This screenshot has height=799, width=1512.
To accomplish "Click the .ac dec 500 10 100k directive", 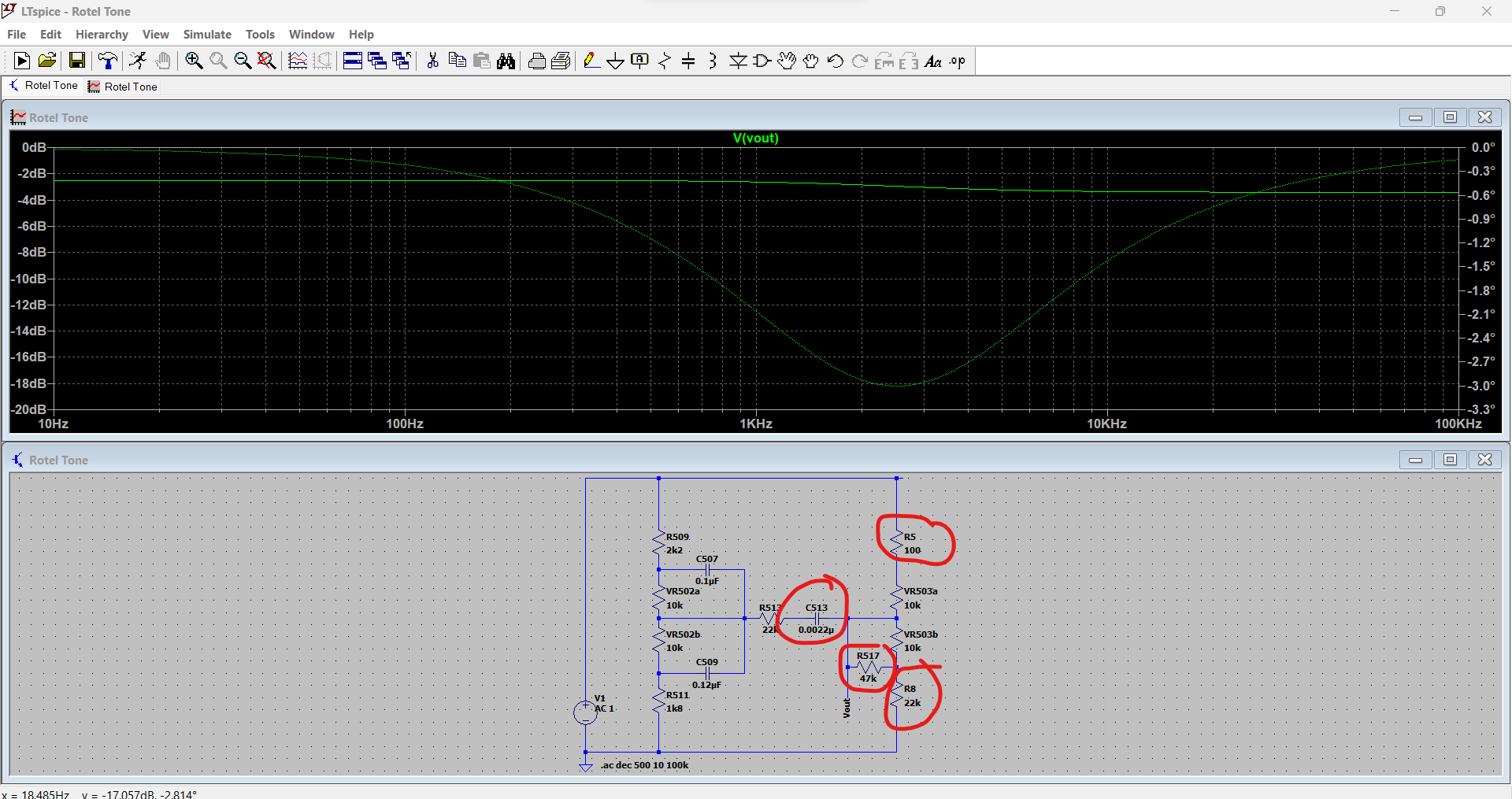I will click(644, 765).
